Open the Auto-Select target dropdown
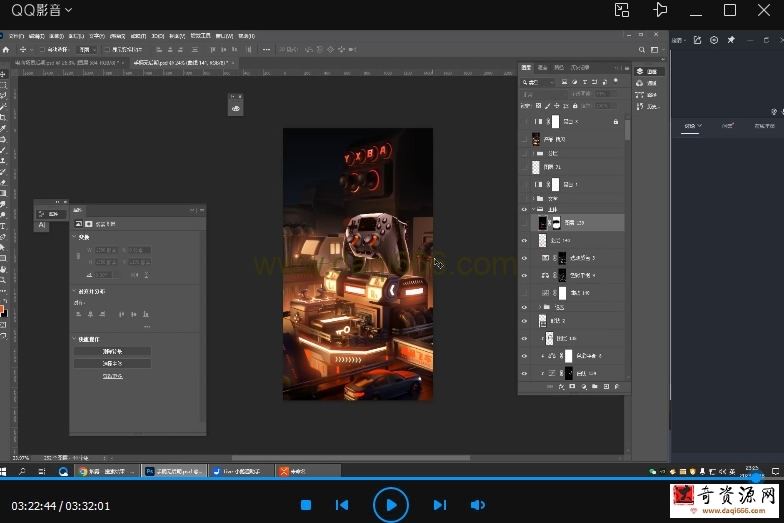Viewport: 784px width, 523px height. click(86, 50)
